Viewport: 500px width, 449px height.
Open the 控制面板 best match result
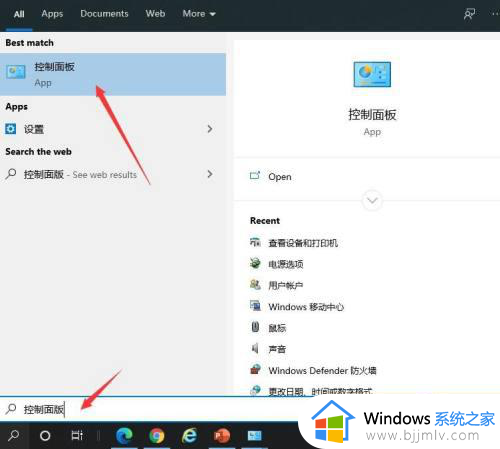pos(113,74)
